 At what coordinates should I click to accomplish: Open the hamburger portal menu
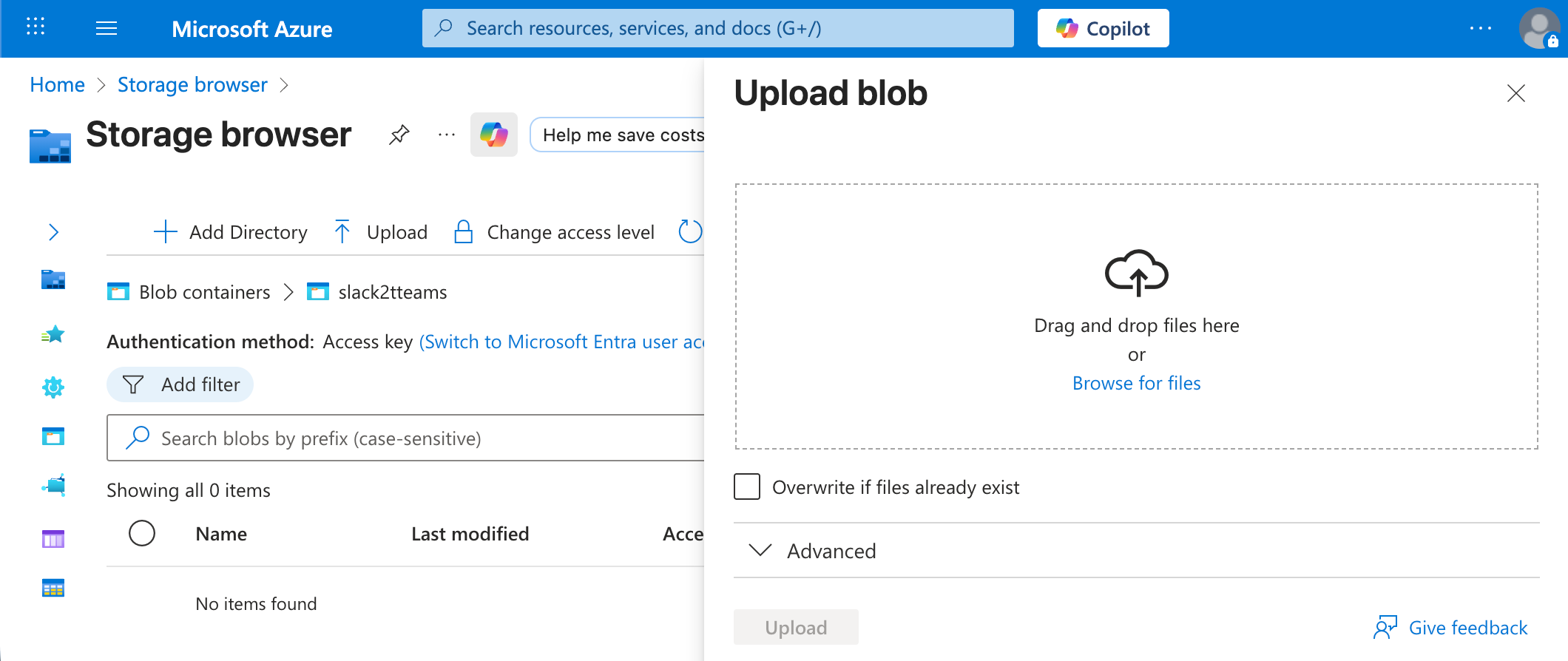[x=107, y=28]
